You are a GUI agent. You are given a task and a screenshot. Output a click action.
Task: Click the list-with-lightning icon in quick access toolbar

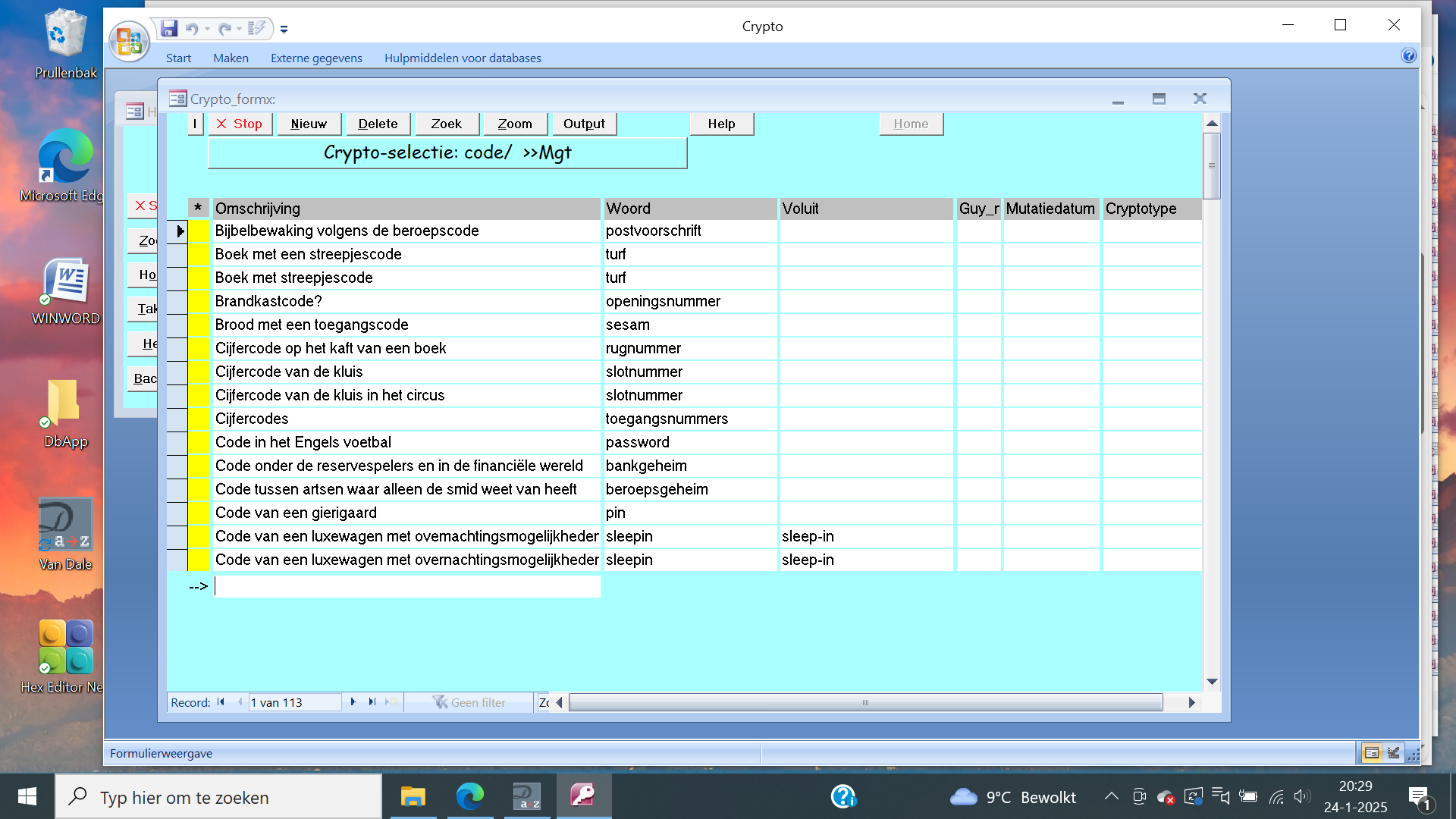tap(257, 29)
